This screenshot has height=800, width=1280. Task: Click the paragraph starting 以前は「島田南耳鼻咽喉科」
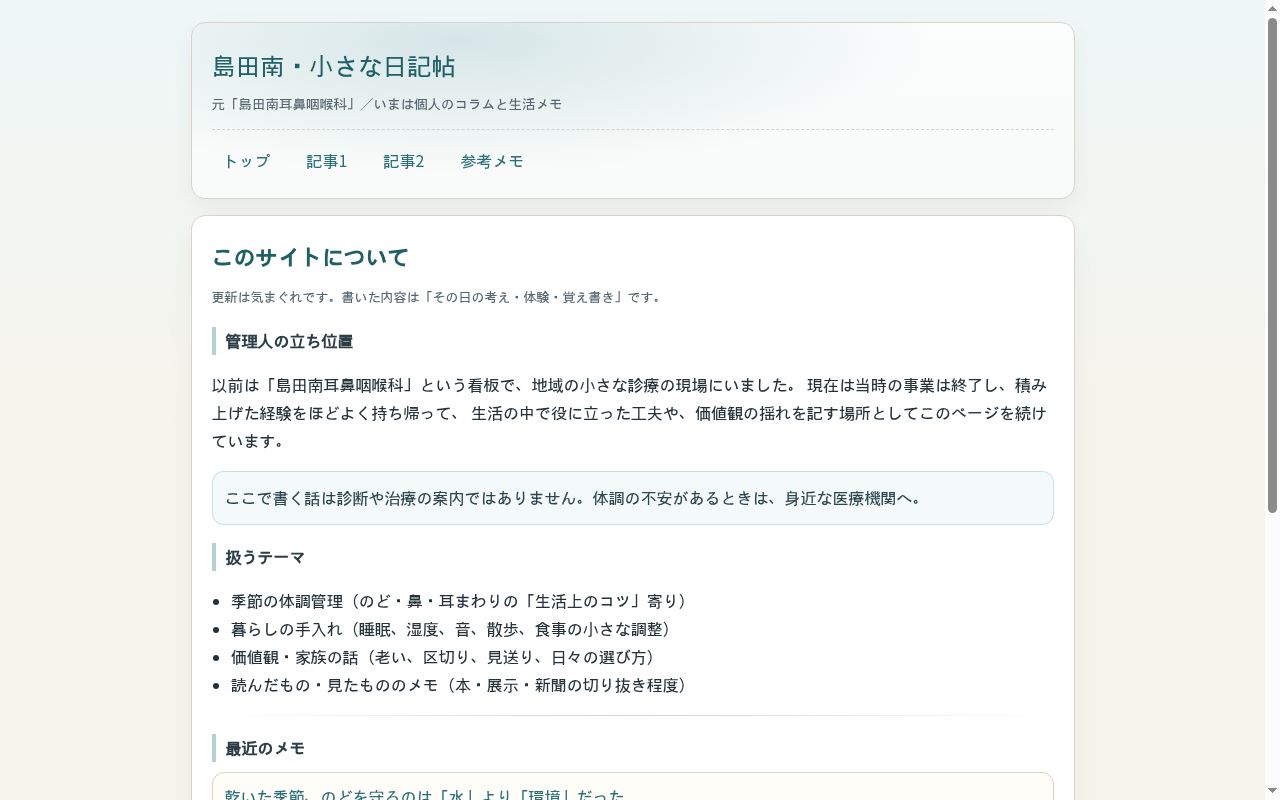point(633,413)
